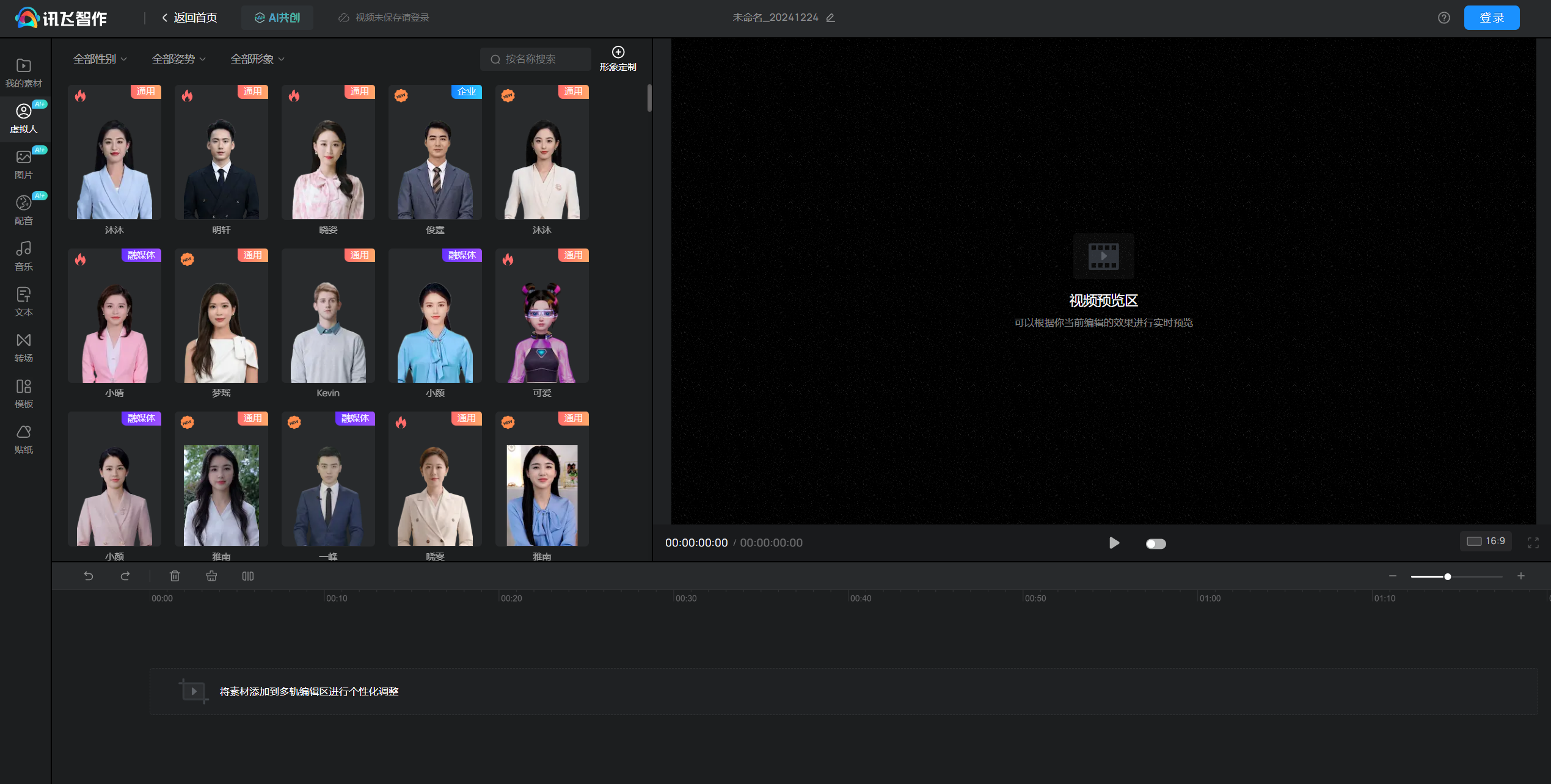Open the 转场 transitions panel
The image size is (1551, 784).
tap(24, 347)
